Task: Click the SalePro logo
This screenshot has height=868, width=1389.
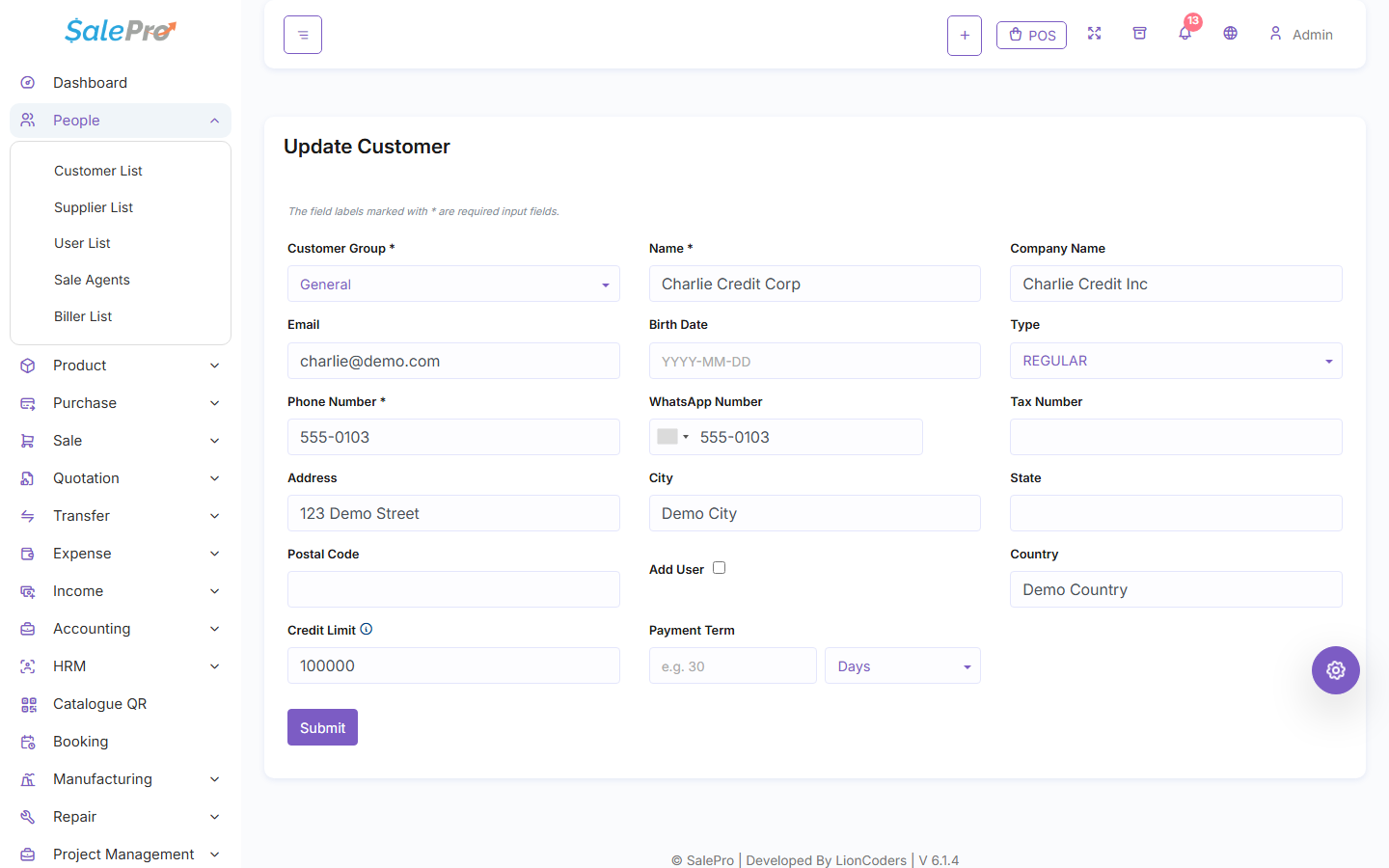Action: [x=121, y=31]
